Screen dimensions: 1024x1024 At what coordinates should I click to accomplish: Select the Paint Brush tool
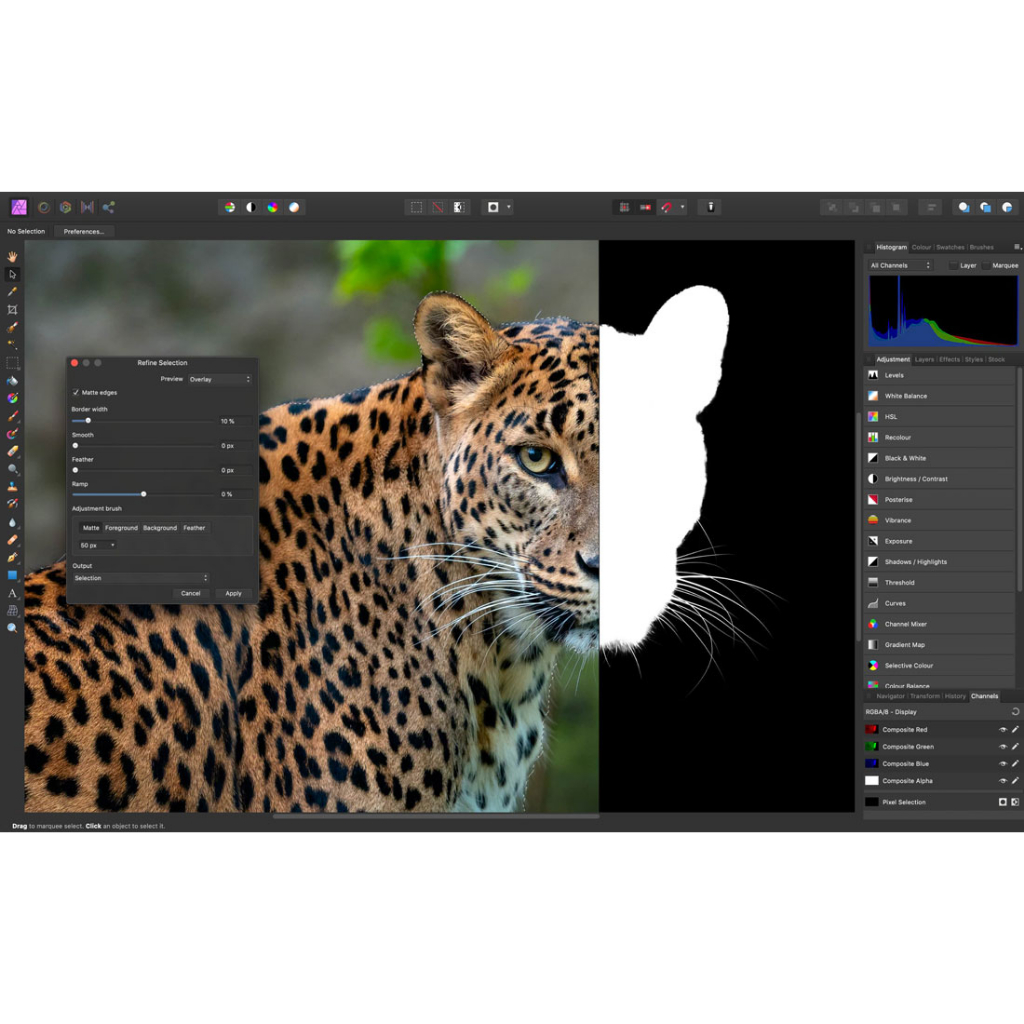pos(12,416)
